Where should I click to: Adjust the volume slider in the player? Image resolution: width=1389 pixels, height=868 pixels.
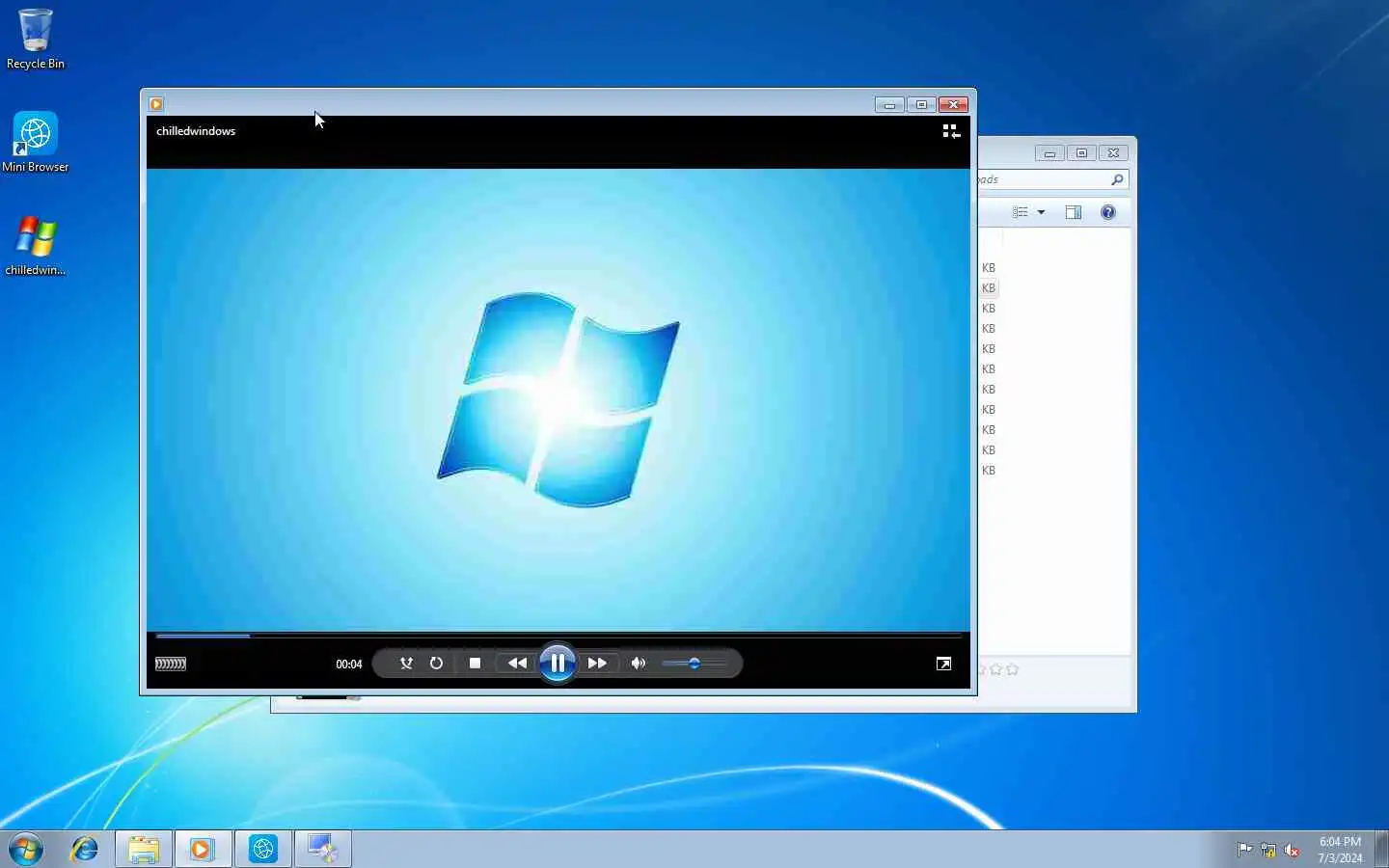tap(694, 663)
